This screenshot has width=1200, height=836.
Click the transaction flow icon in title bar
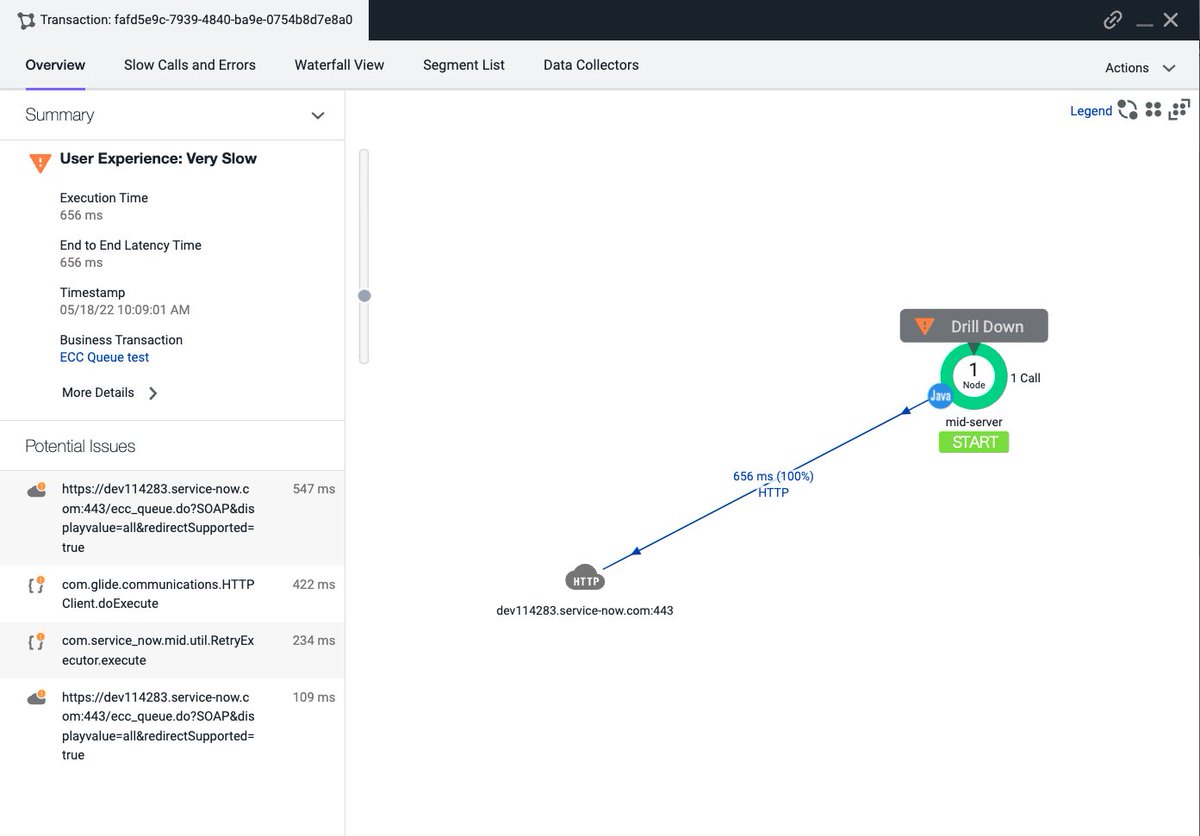point(26,20)
